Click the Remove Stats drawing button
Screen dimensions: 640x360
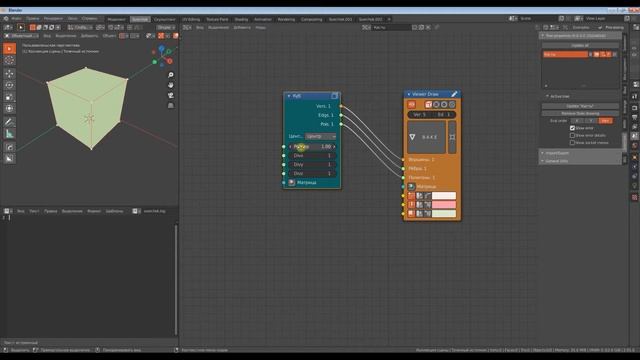pyautogui.click(x=580, y=113)
